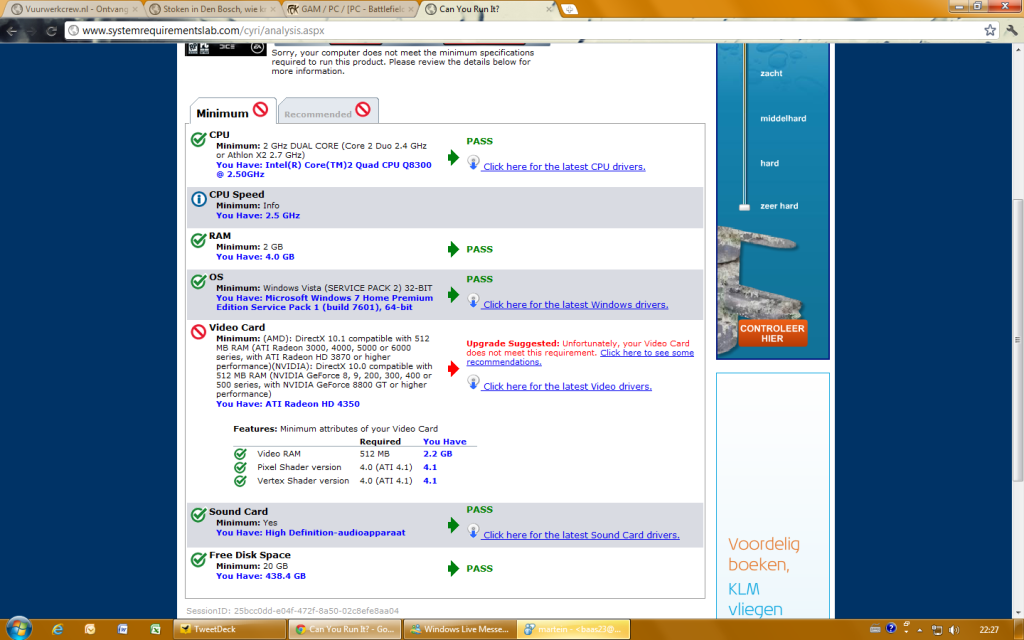Click the scroll-up arrow of the page scrollbar

click(x=1017, y=49)
